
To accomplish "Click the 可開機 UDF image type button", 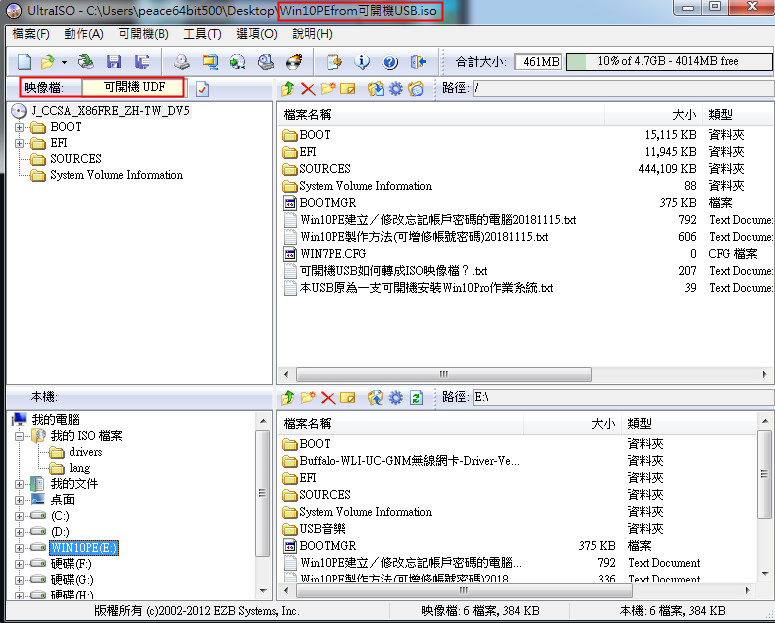I will [x=134, y=87].
